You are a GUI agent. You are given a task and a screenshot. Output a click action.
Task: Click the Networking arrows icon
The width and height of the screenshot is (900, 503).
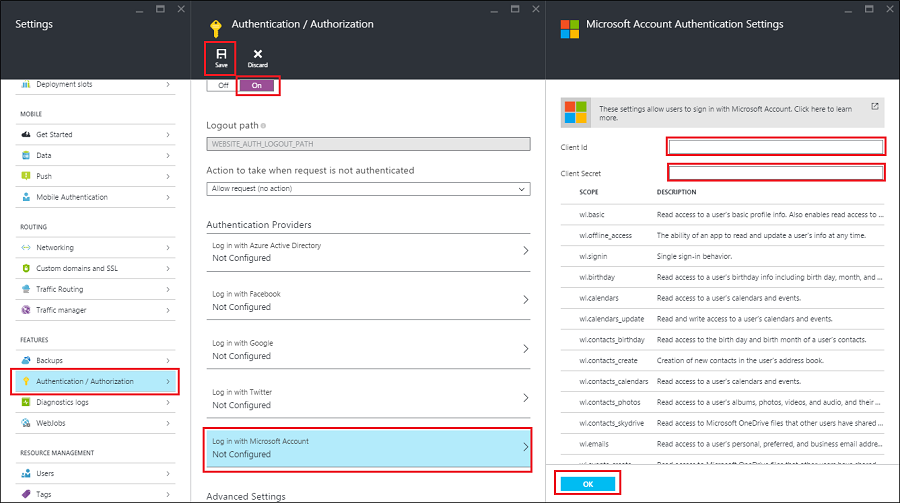pos(26,247)
